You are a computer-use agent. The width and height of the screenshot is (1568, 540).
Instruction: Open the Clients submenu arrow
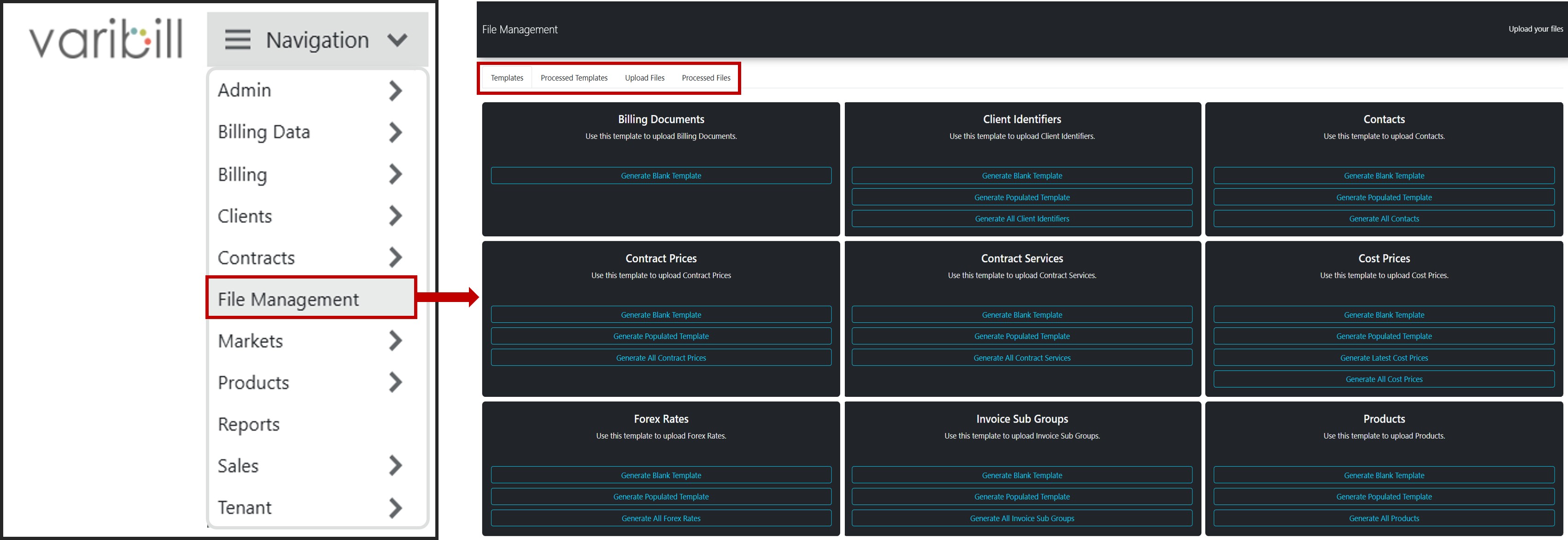pyautogui.click(x=395, y=216)
